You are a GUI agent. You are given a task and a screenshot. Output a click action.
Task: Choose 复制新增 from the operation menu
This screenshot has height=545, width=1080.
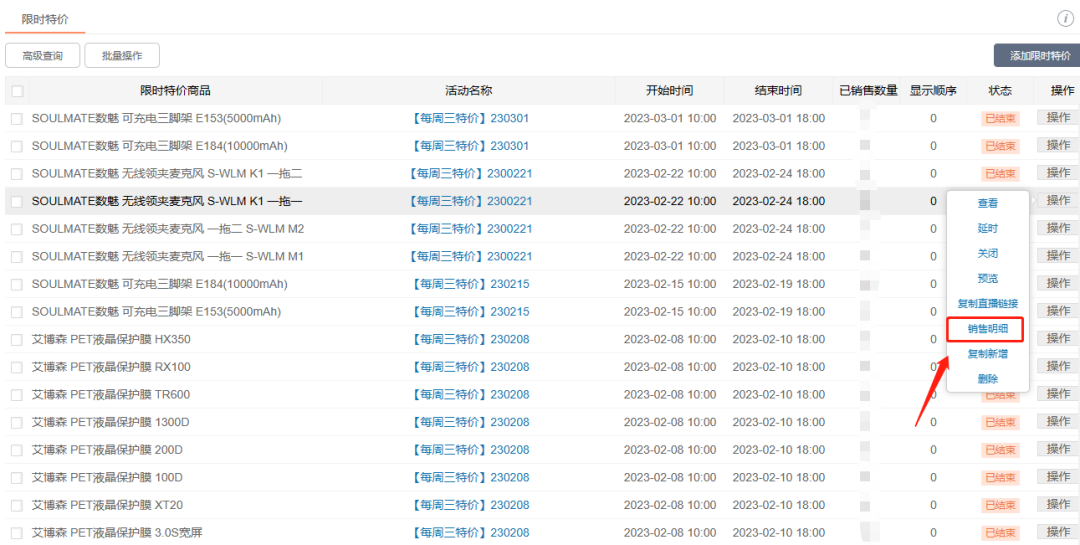point(988,354)
